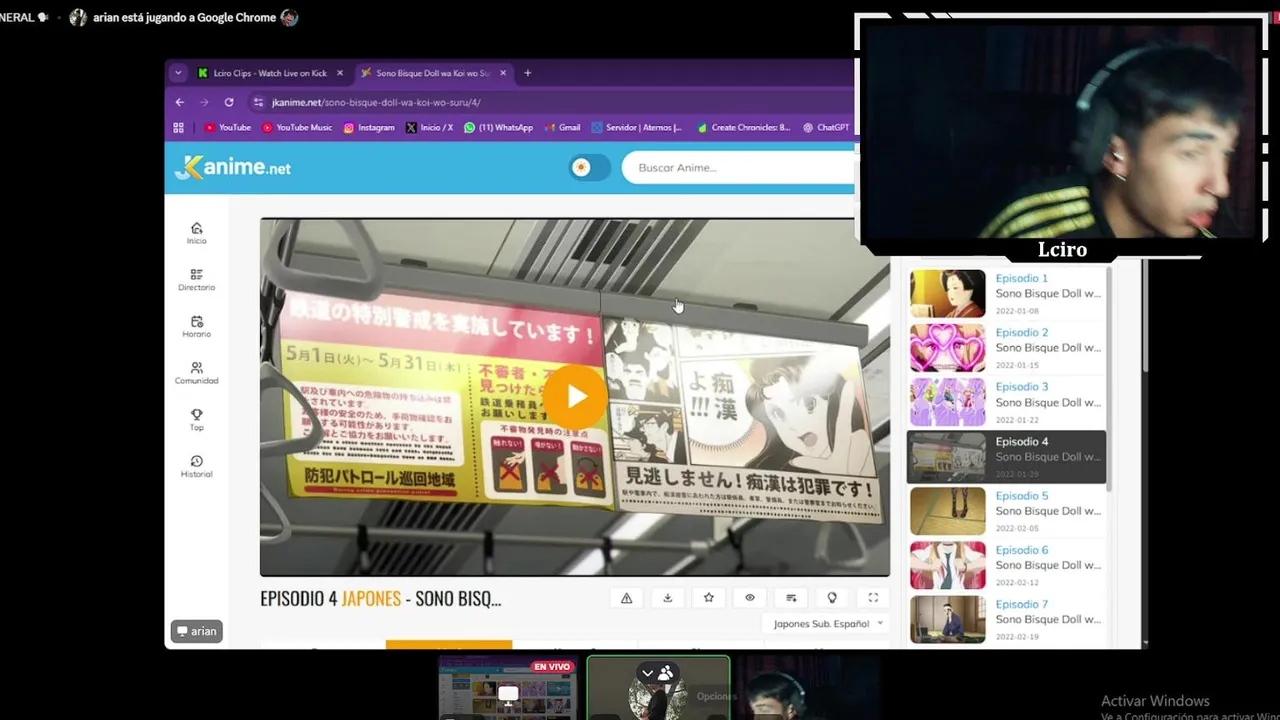
Task: Open Episodio 7 link in list
Action: pos(1021,603)
